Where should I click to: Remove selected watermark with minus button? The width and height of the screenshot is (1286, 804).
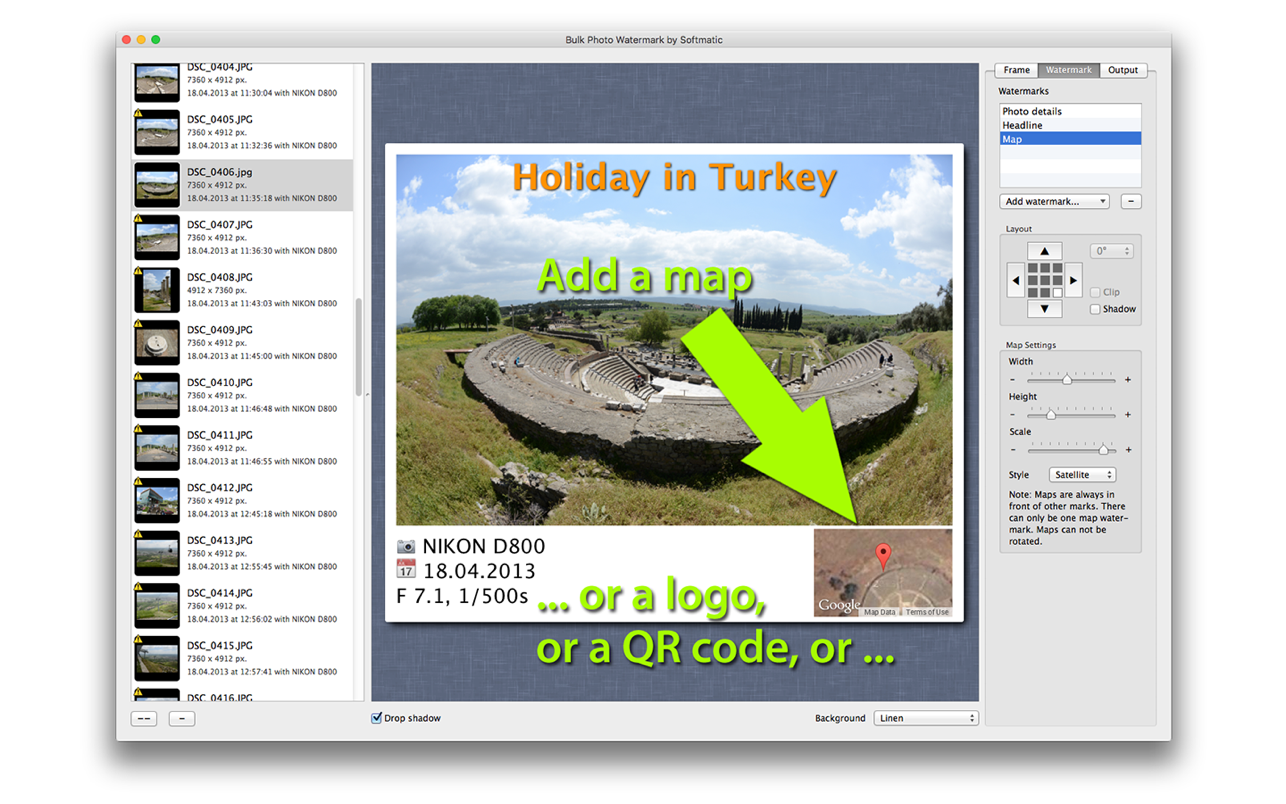[1130, 202]
